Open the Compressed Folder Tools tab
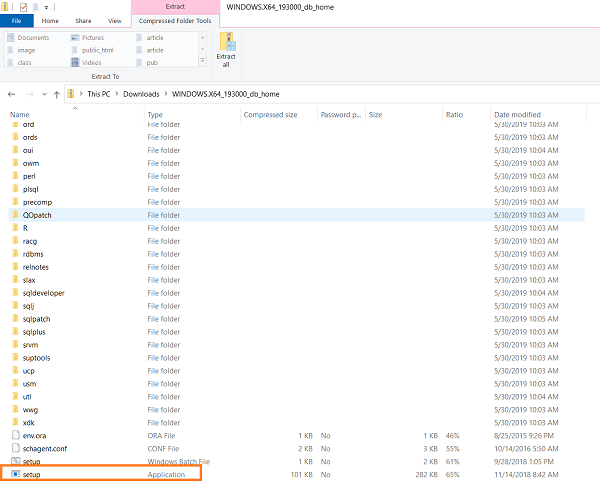The width and height of the screenshot is (600, 482). click(x=175, y=21)
